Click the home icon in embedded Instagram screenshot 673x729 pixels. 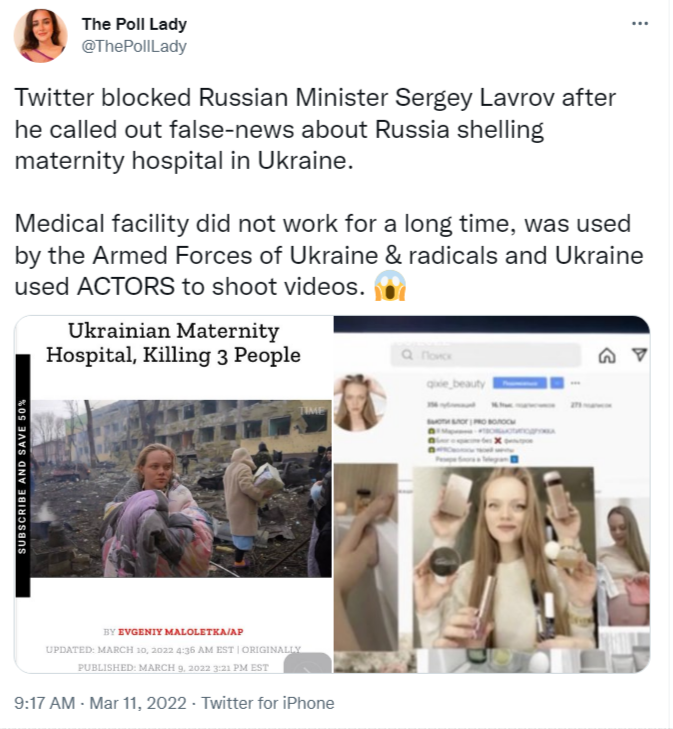[x=607, y=356]
